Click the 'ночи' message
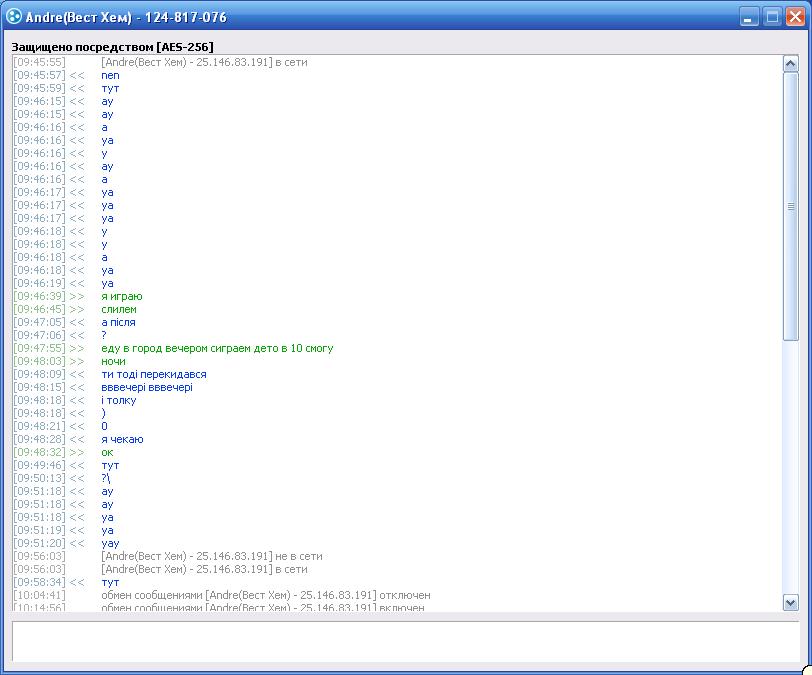 113,362
